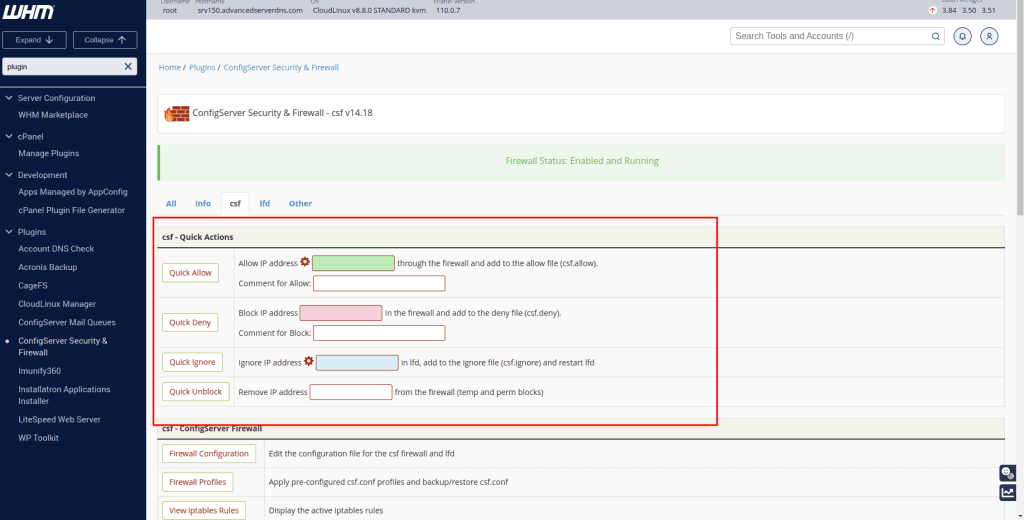Focus the blue Ignore IP address field
This screenshot has height=520, width=1024.
pyautogui.click(x=357, y=363)
